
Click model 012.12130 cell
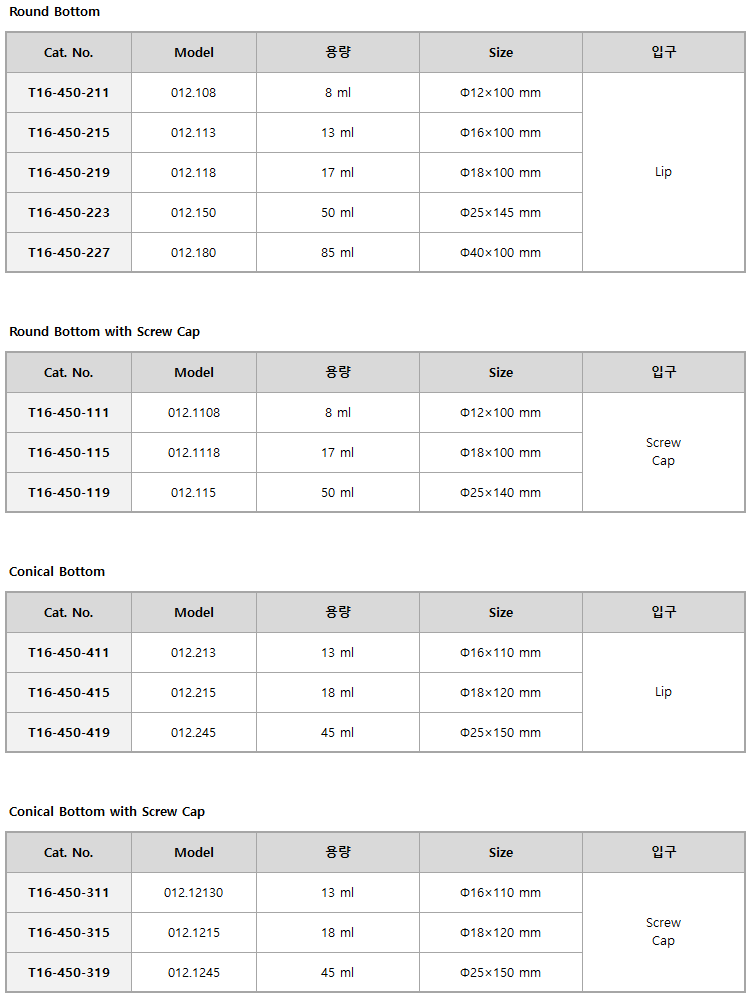point(194,893)
